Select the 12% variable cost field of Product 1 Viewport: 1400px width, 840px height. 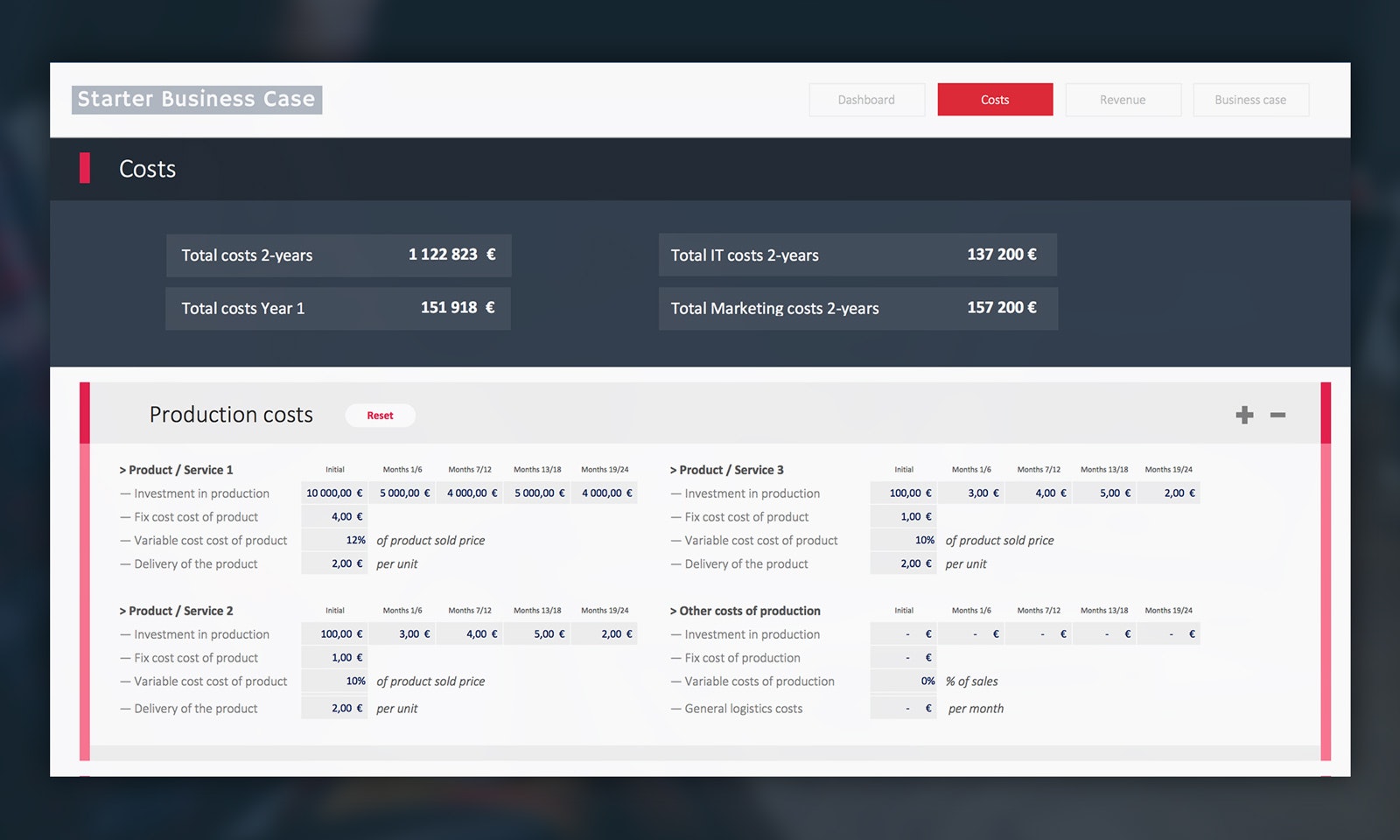coord(334,540)
